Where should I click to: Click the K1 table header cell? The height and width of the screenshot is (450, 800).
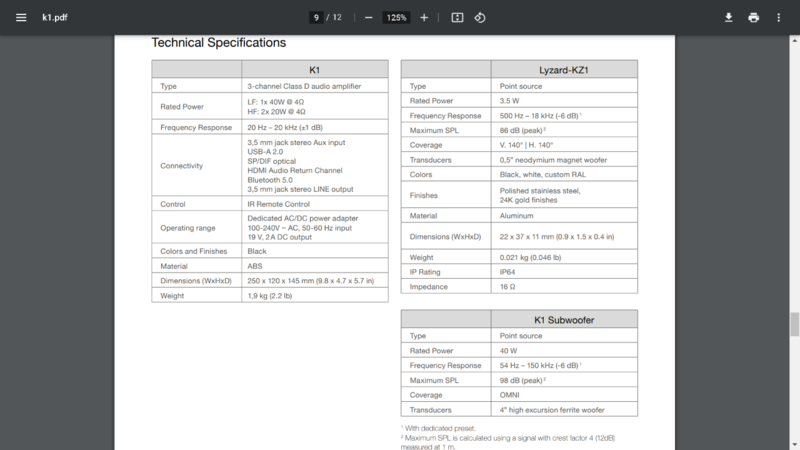tap(314, 70)
